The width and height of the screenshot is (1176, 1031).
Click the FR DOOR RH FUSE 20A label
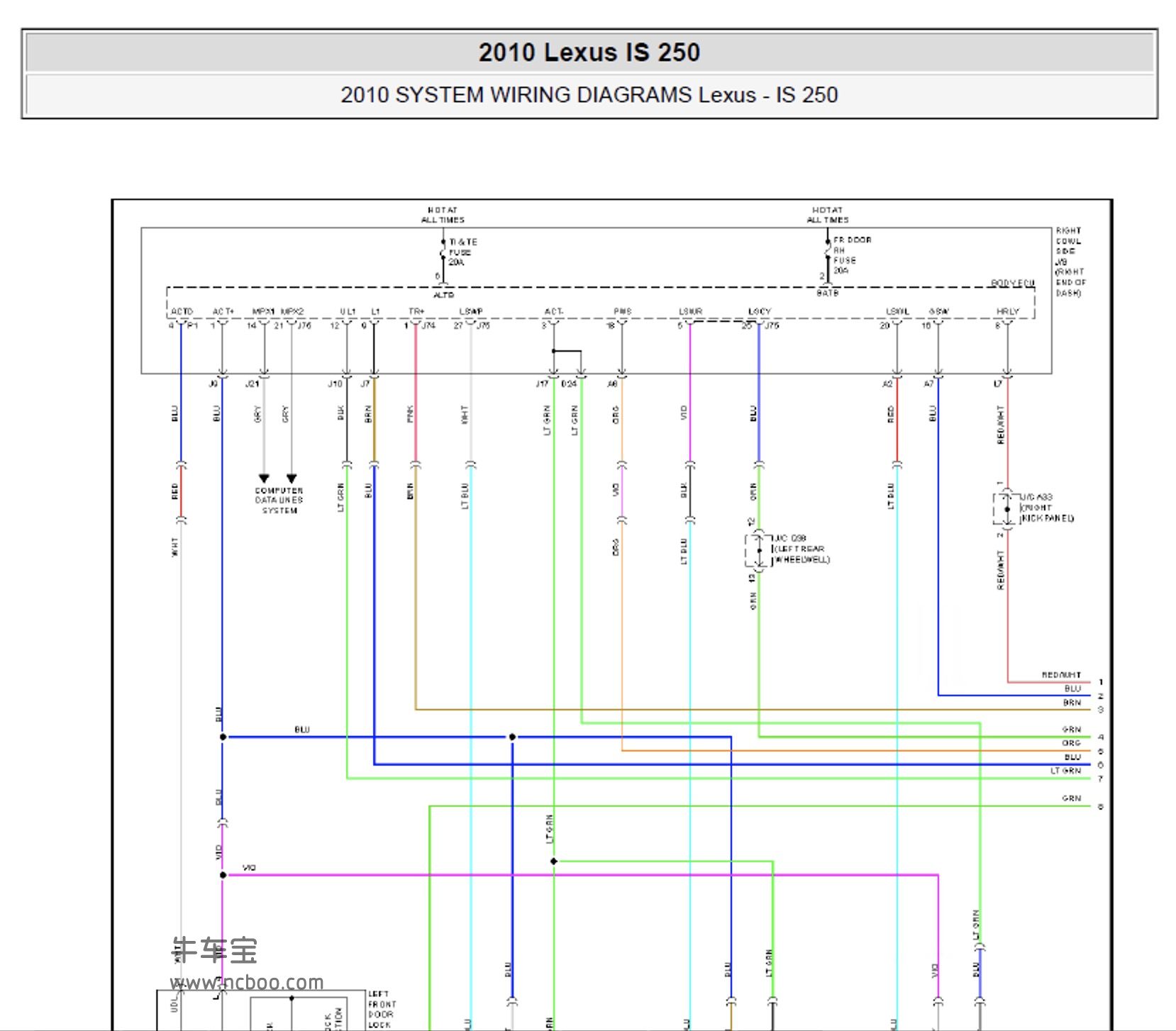(x=852, y=255)
